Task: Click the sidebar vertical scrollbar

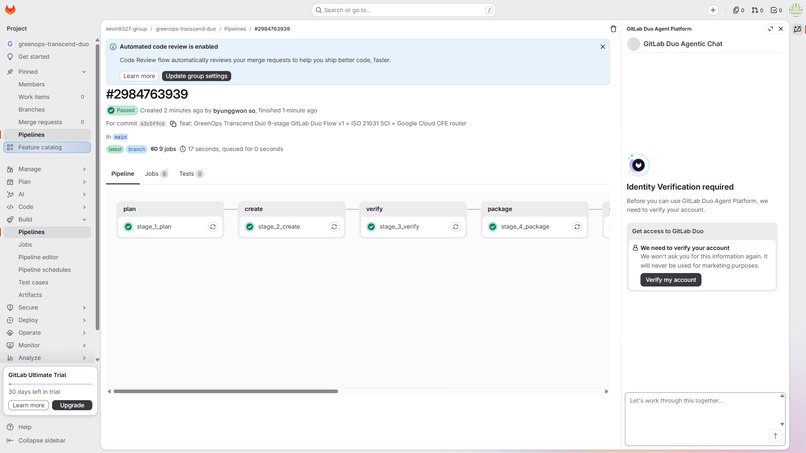Action: pyautogui.click(x=97, y=185)
